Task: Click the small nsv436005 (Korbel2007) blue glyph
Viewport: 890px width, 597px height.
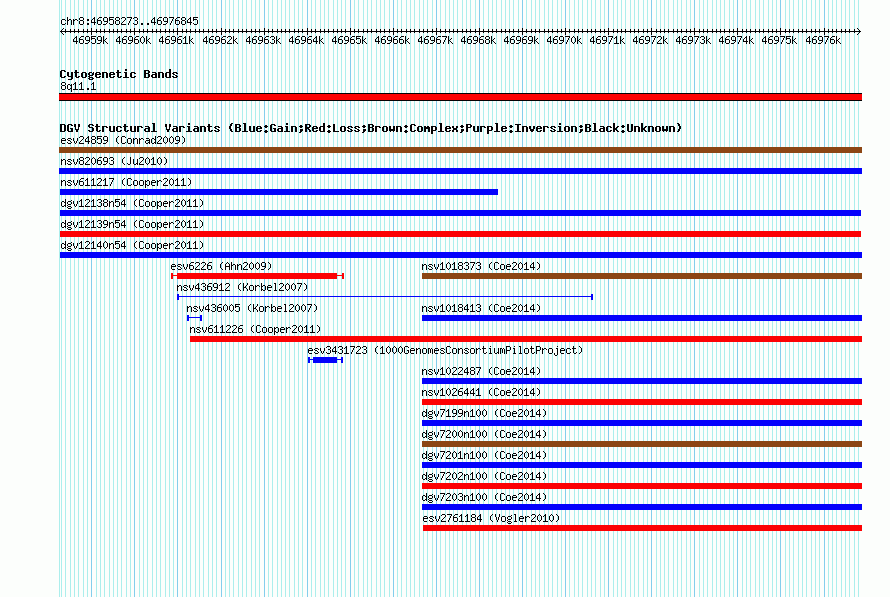Action: pos(195,318)
